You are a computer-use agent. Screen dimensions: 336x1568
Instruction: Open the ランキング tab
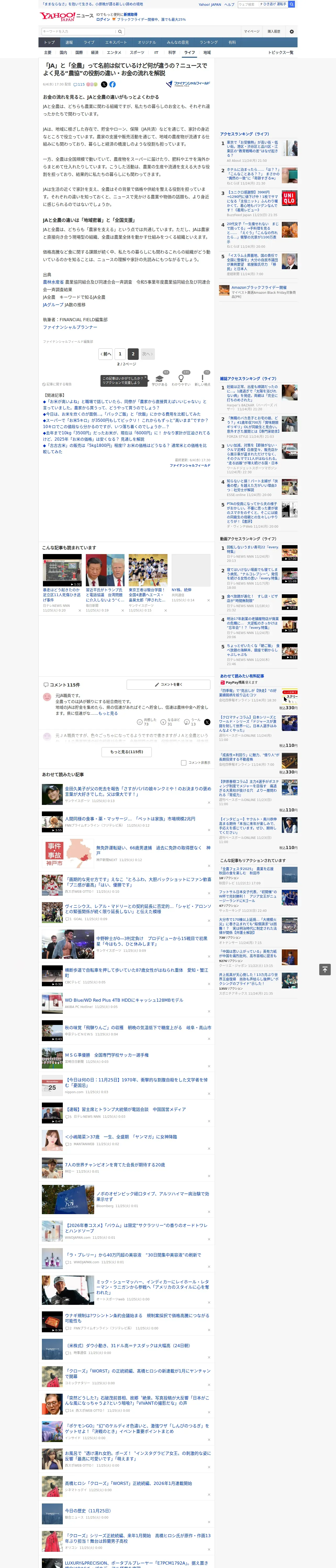[209, 42]
